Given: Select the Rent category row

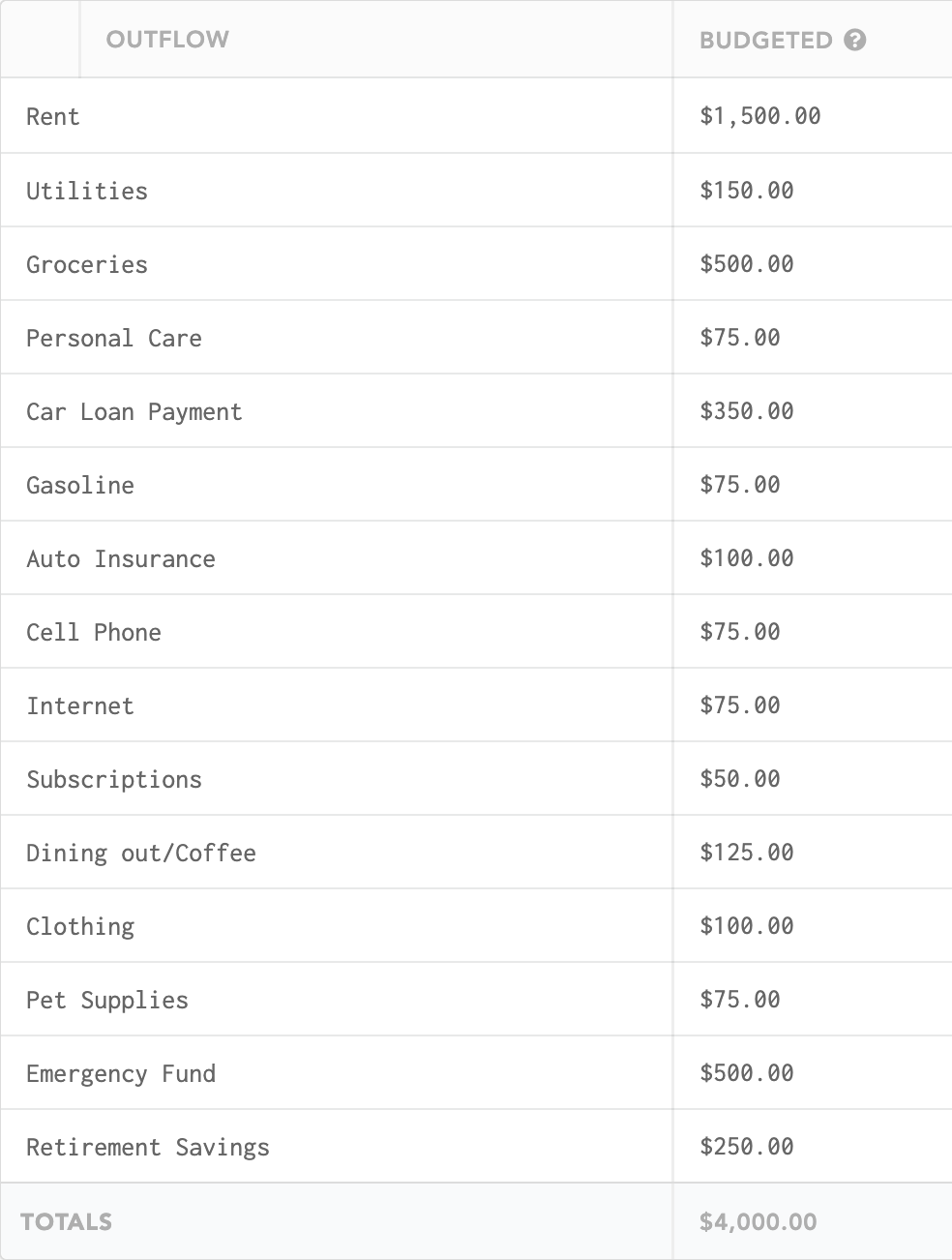Looking at the screenshot, I should [476, 116].
